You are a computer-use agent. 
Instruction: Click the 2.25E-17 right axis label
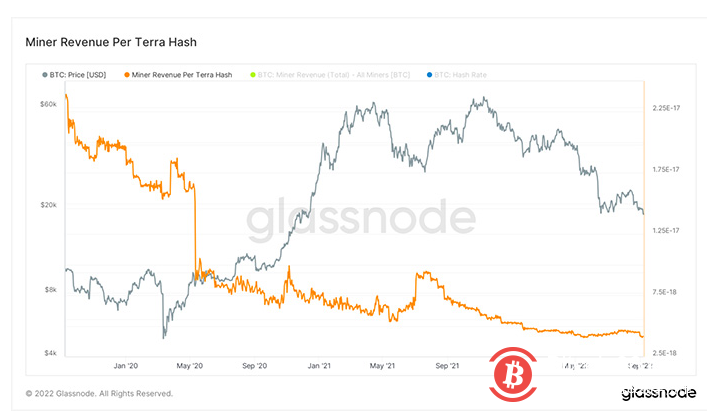pos(666,107)
